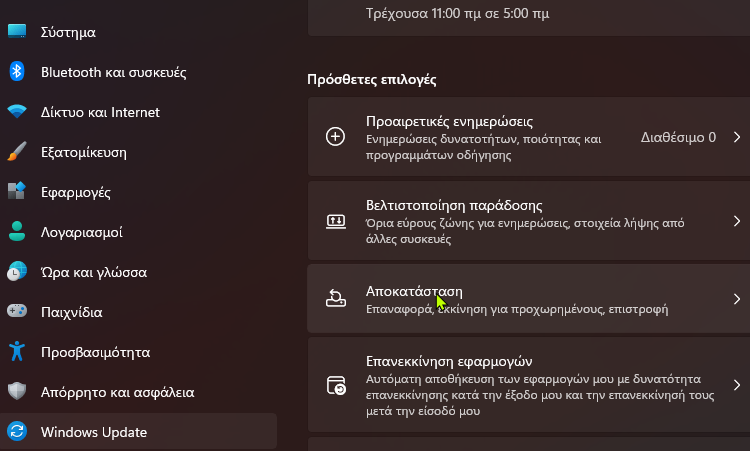
Task: Click the Wi-Fi icon for Δίκτυο και Internet
Action: pyautogui.click(x=17, y=111)
